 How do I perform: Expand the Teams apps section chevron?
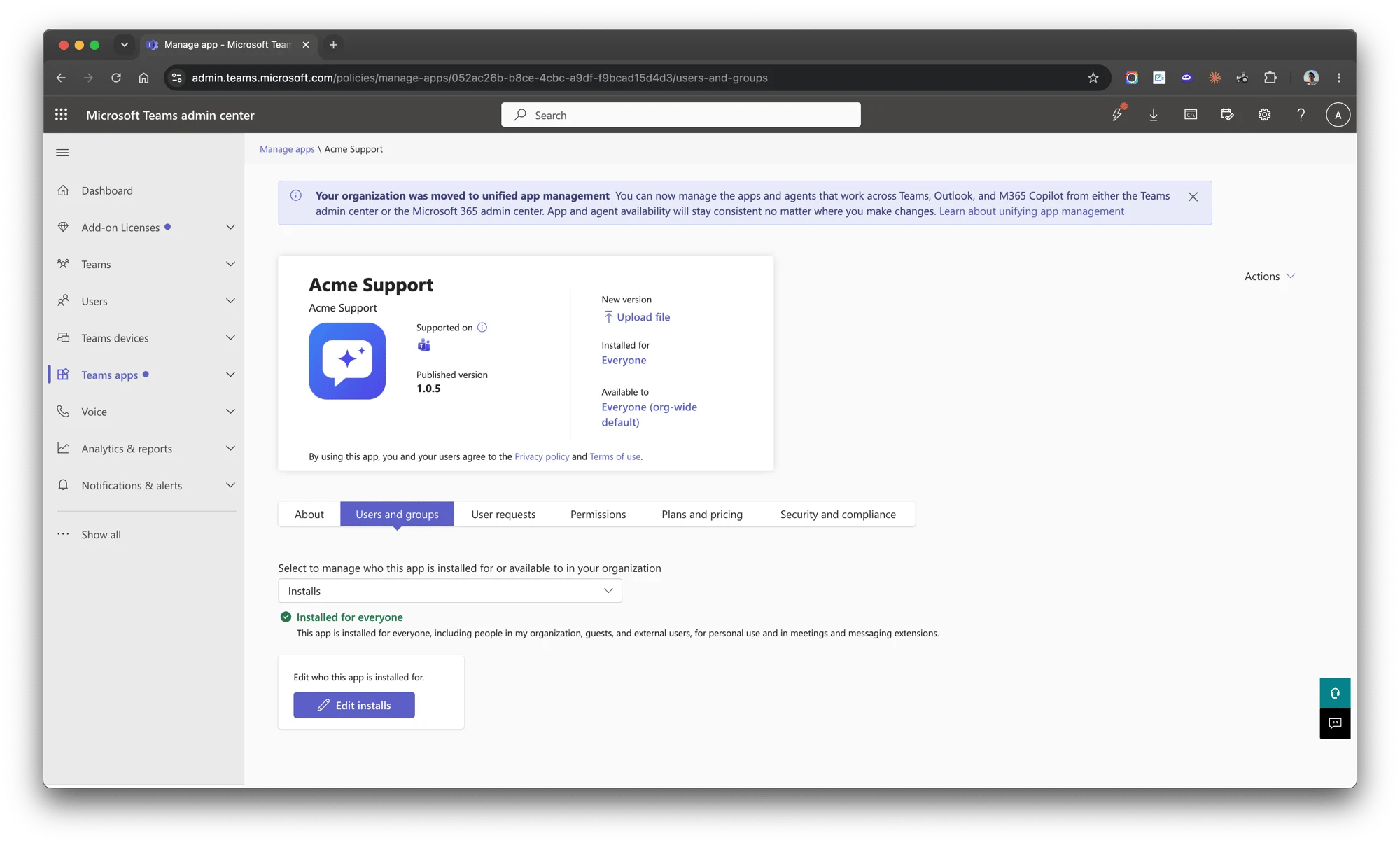(230, 375)
